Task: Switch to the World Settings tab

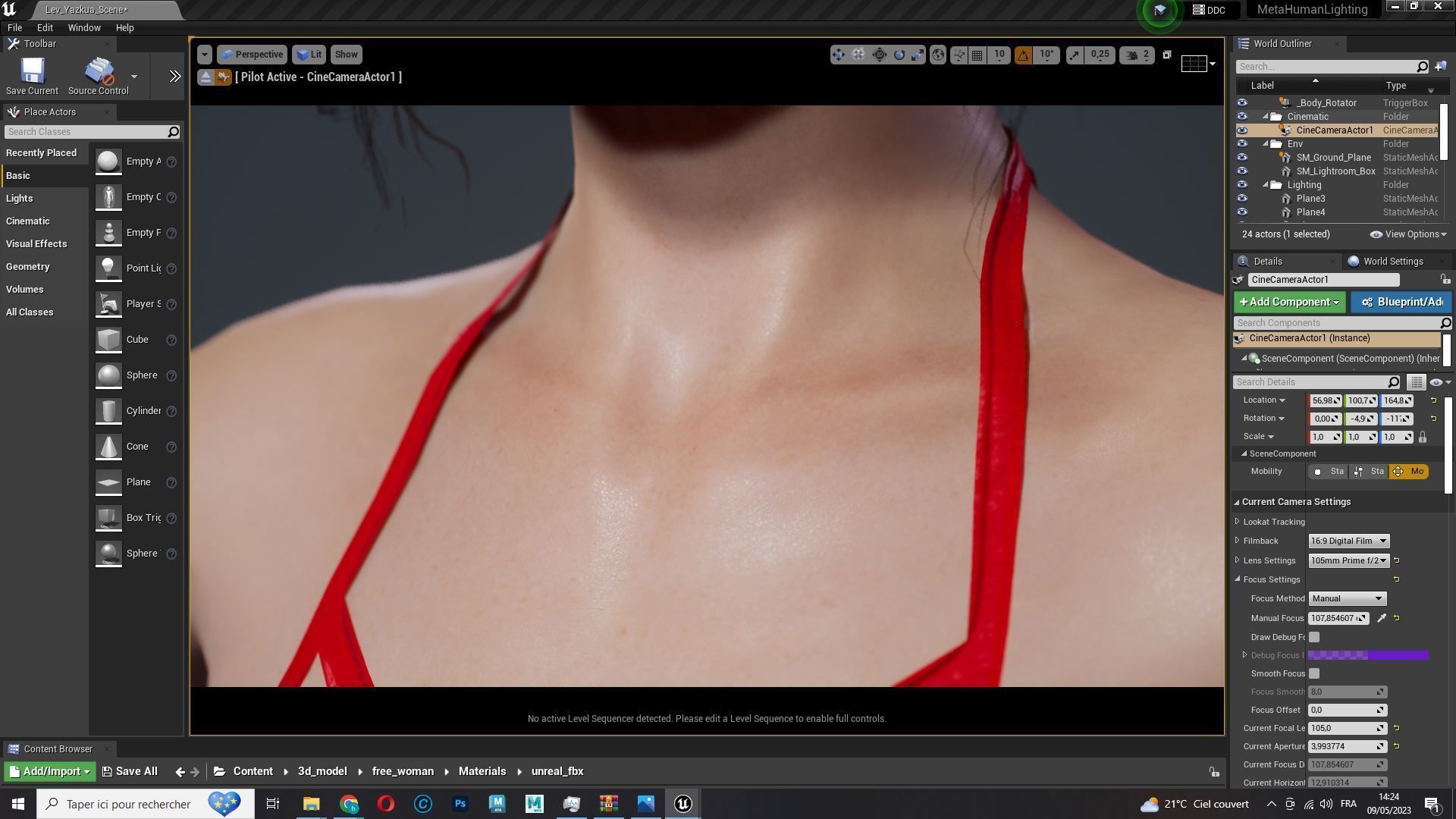Action: [x=1392, y=261]
